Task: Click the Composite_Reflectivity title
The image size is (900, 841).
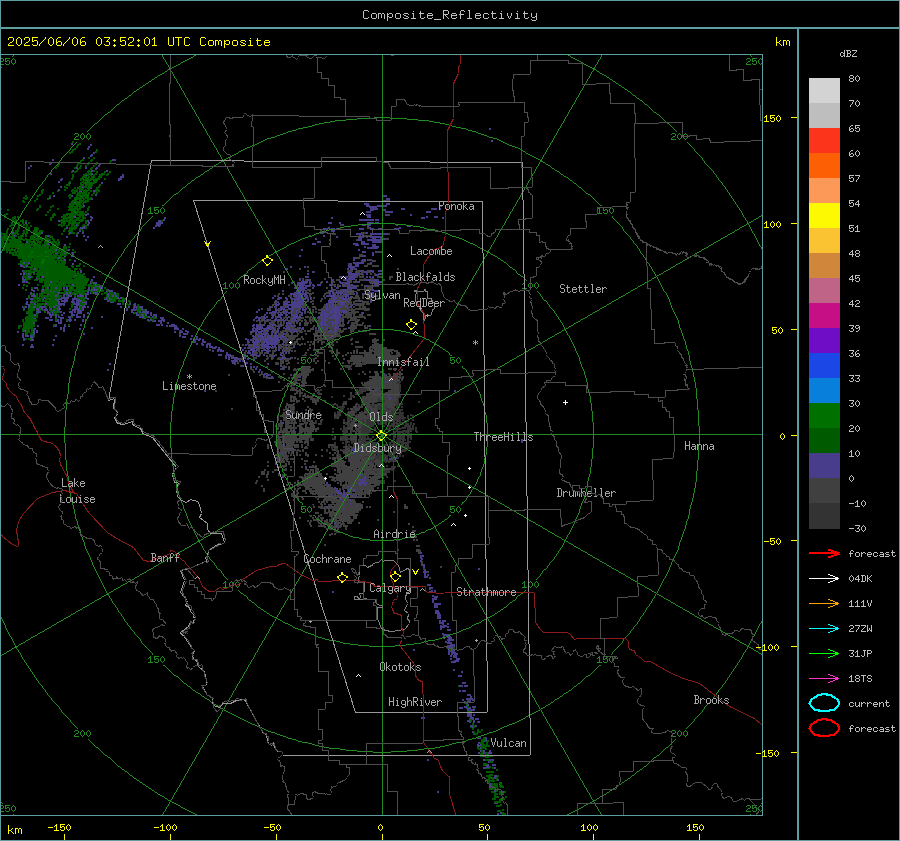Action: [450, 15]
